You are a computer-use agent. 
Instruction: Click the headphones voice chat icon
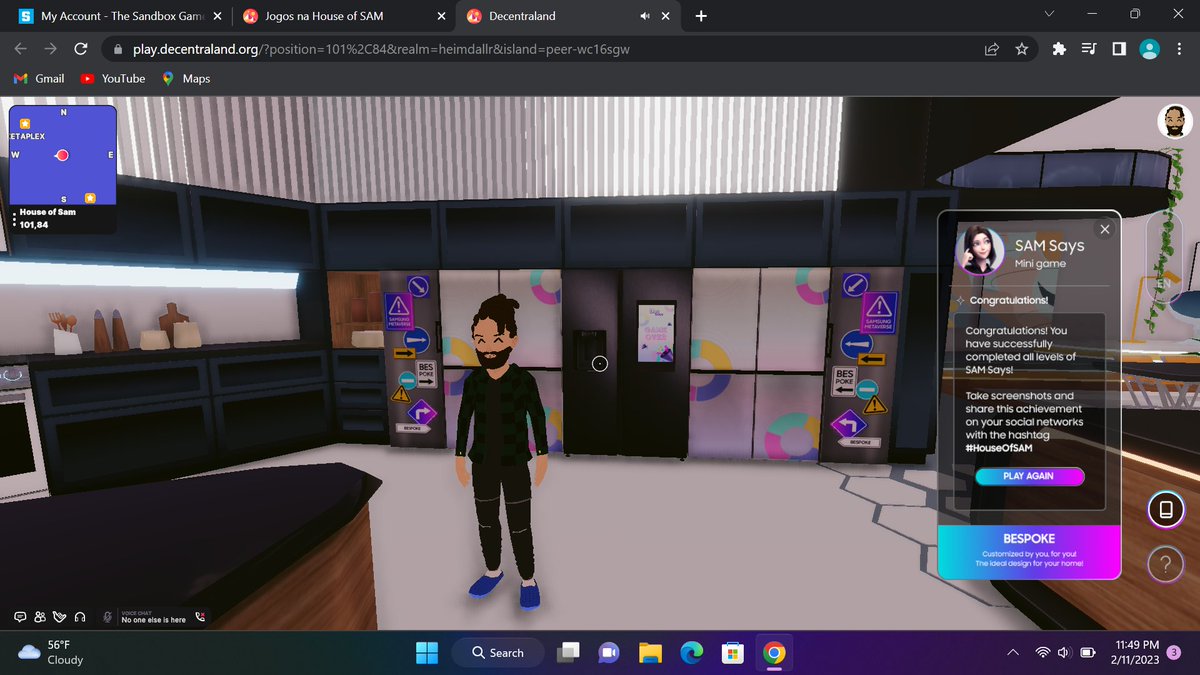[x=79, y=617]
